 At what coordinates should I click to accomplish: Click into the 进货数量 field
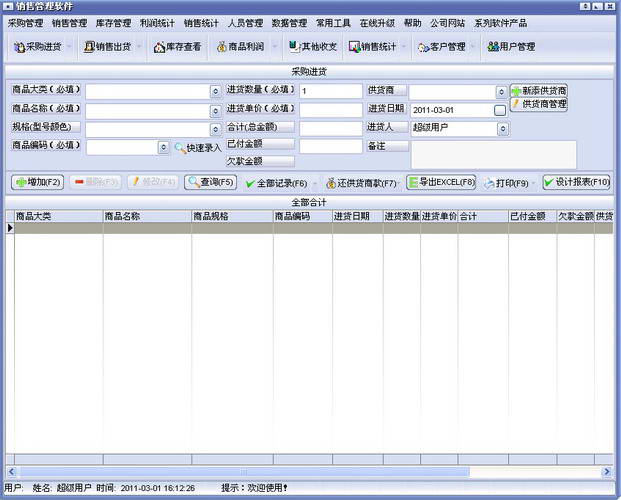tap(331, 91)
